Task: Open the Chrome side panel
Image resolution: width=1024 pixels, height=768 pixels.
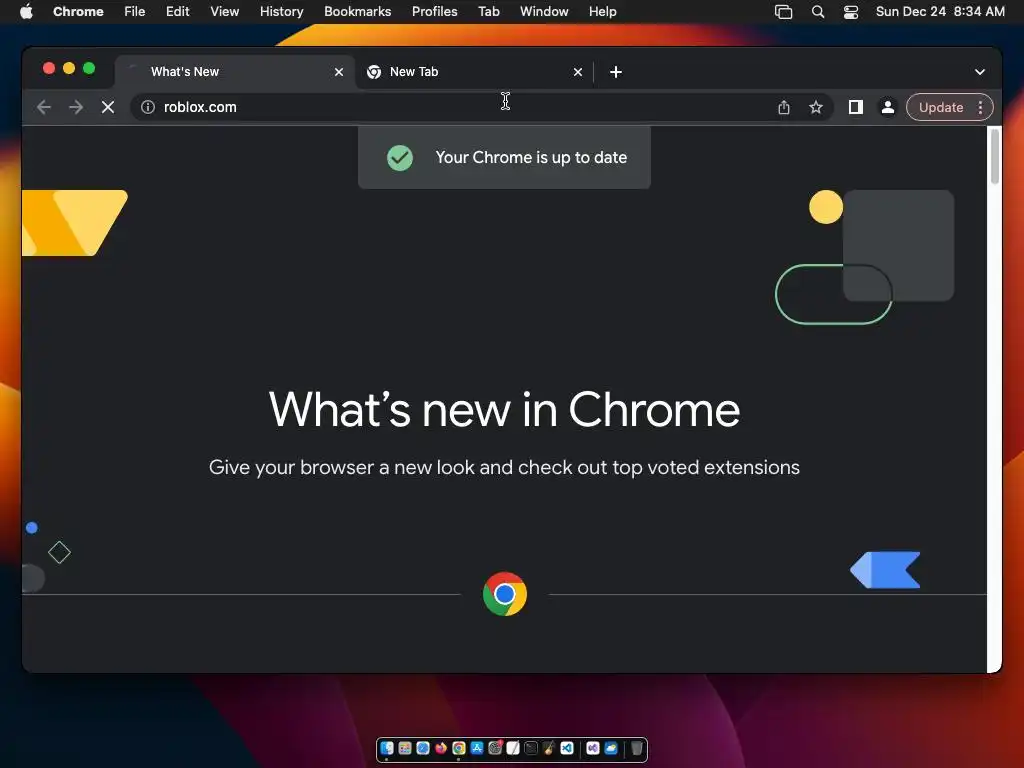Action: [x=856, y=107]
